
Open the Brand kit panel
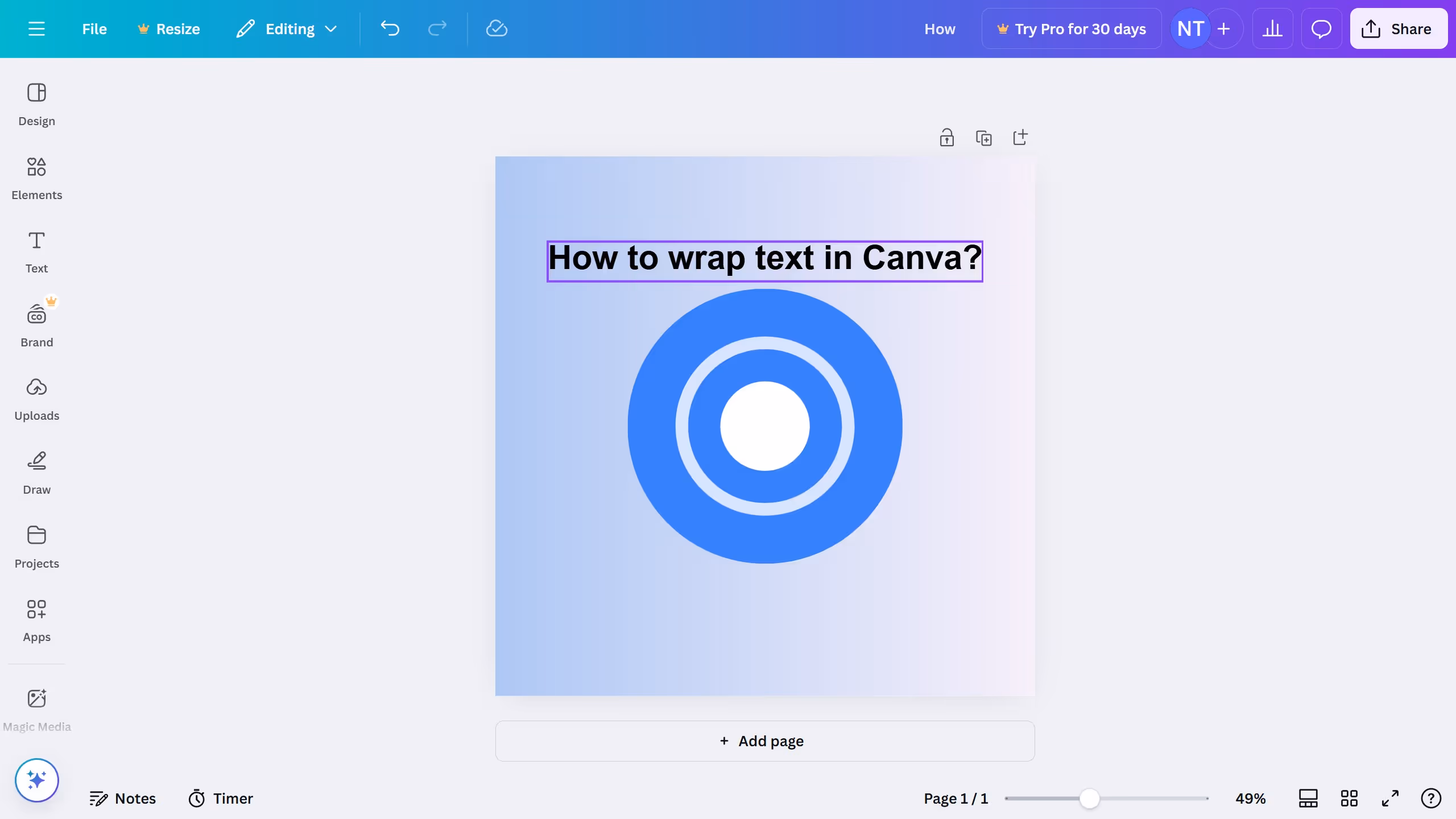[36, 325]
